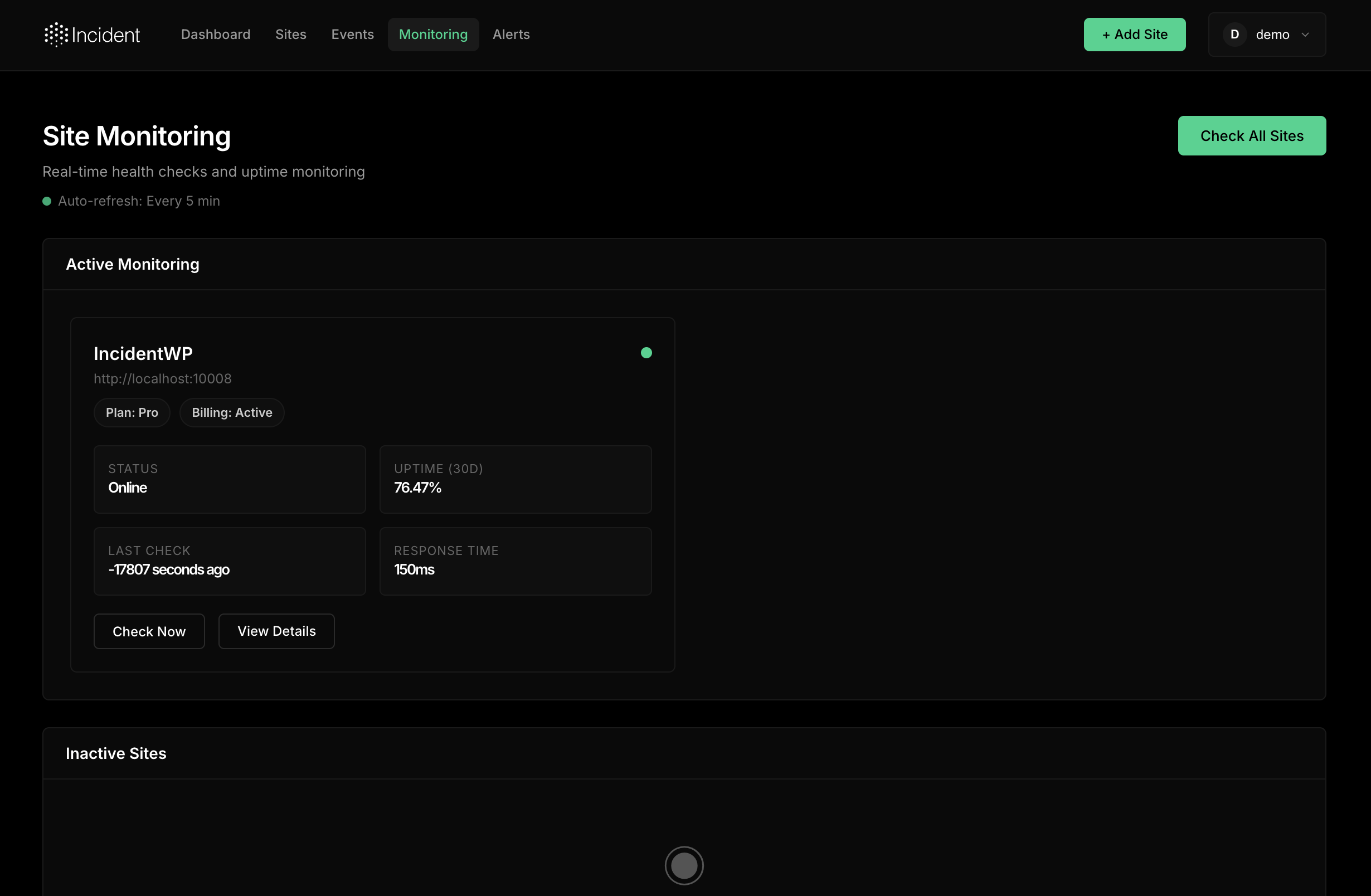The image size is (1371, 896).
Task: Go to the Dashboard page
Action: coord(215,34)
